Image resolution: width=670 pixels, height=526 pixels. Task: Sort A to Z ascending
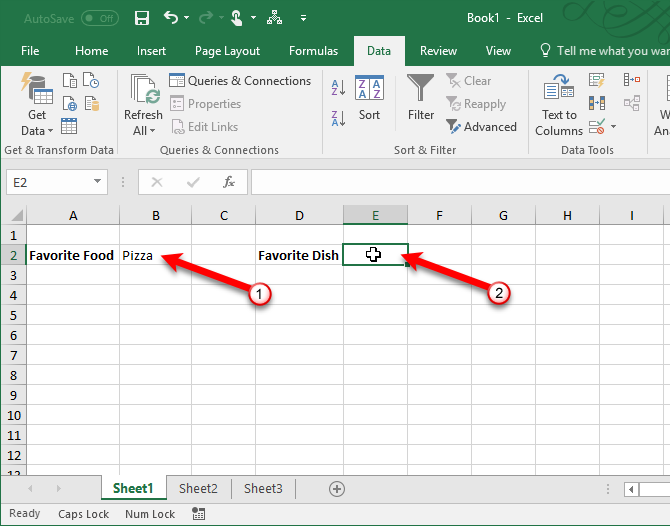(x=338, y=87)
